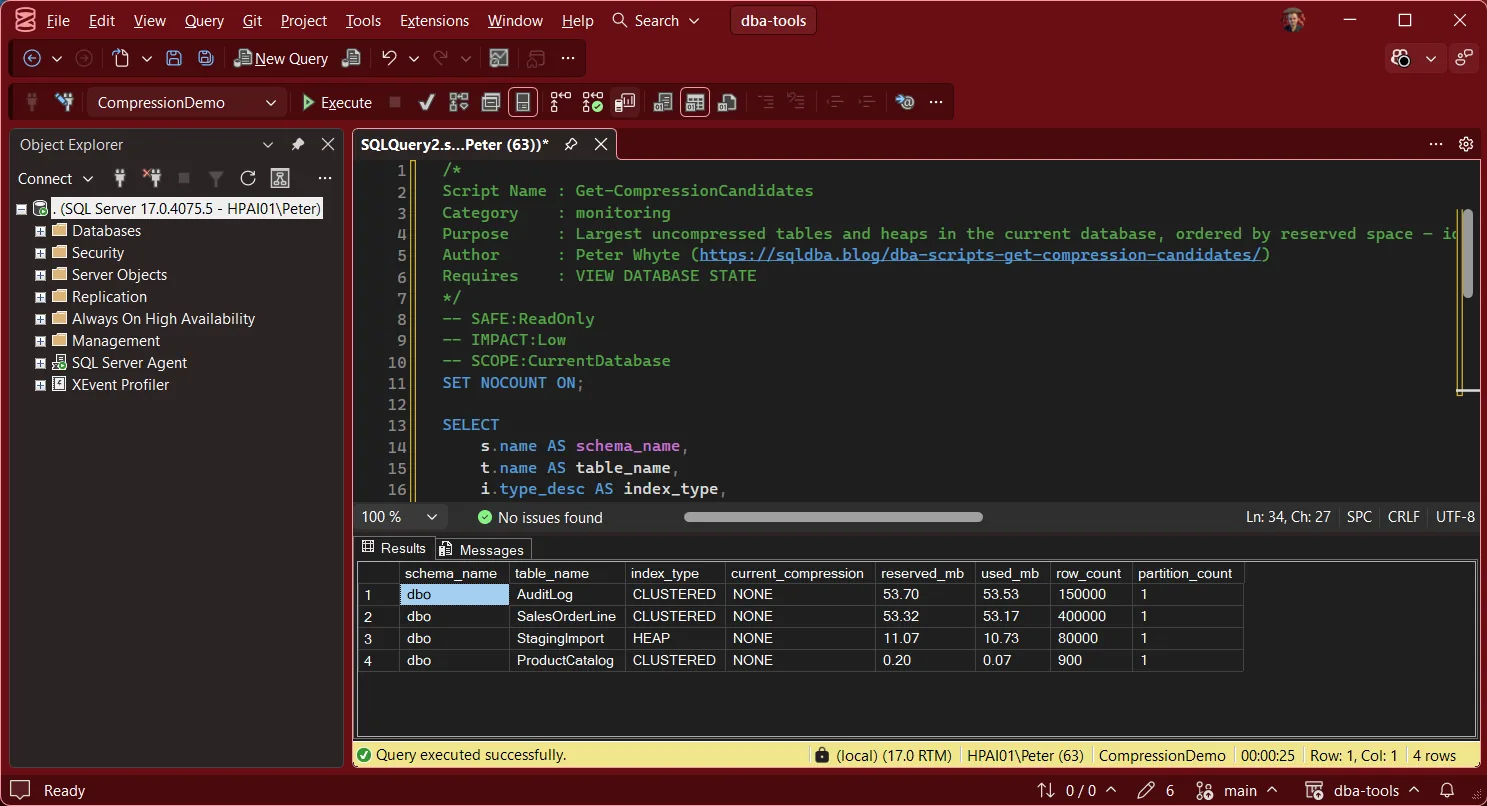
Task: Open the 100 % zoom level dropdown
Action: [x=400, y=517]
